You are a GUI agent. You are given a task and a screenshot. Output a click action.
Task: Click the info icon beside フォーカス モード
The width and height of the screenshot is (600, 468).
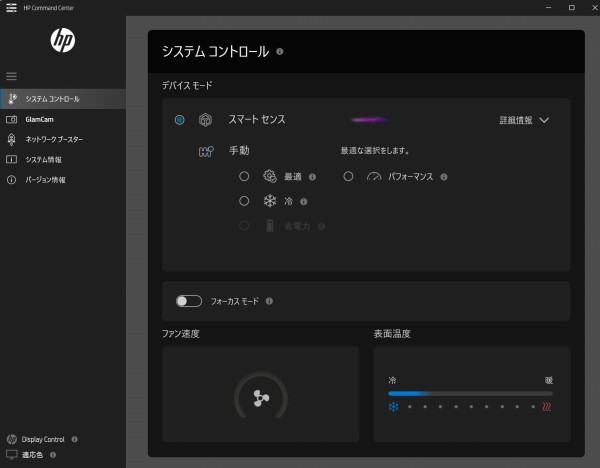[x=270, y=301]
